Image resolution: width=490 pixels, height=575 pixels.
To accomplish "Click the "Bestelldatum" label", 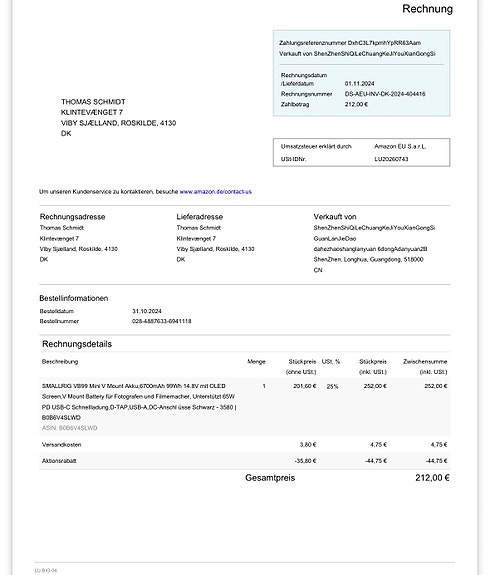I will (x=56, y=311).
